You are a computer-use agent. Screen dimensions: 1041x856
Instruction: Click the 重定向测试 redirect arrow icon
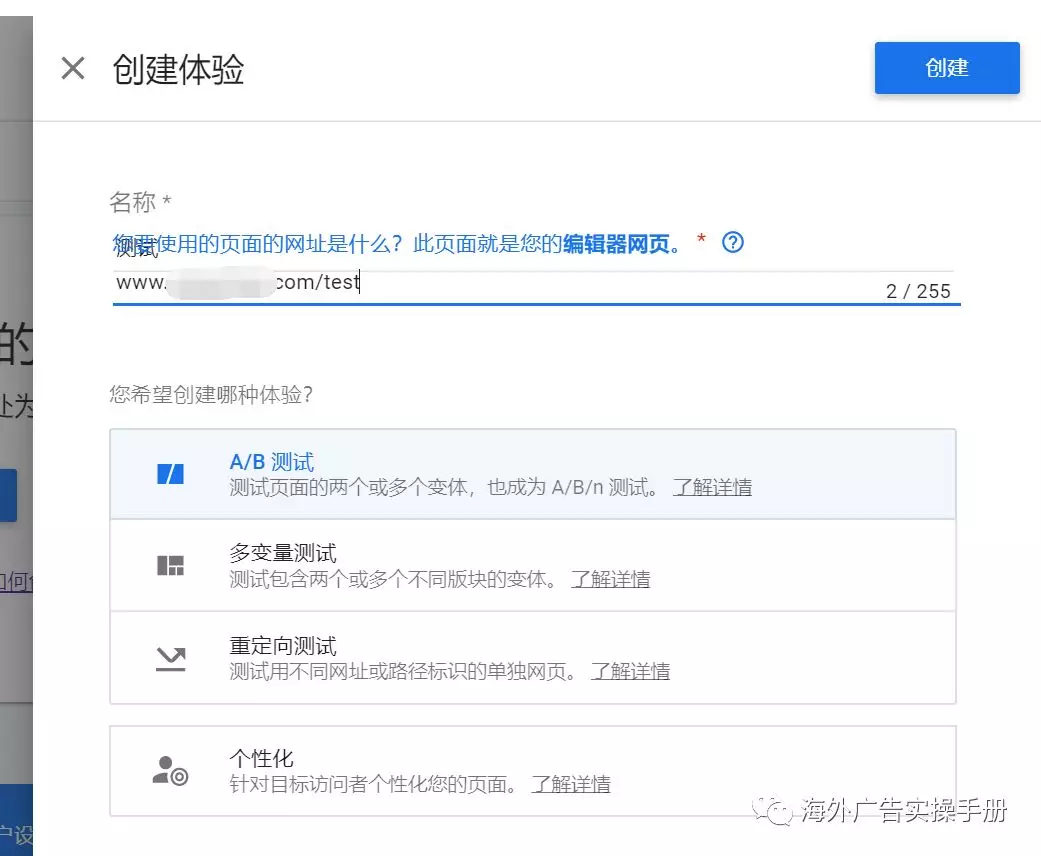pyautogui.click(x=171, y=658)
